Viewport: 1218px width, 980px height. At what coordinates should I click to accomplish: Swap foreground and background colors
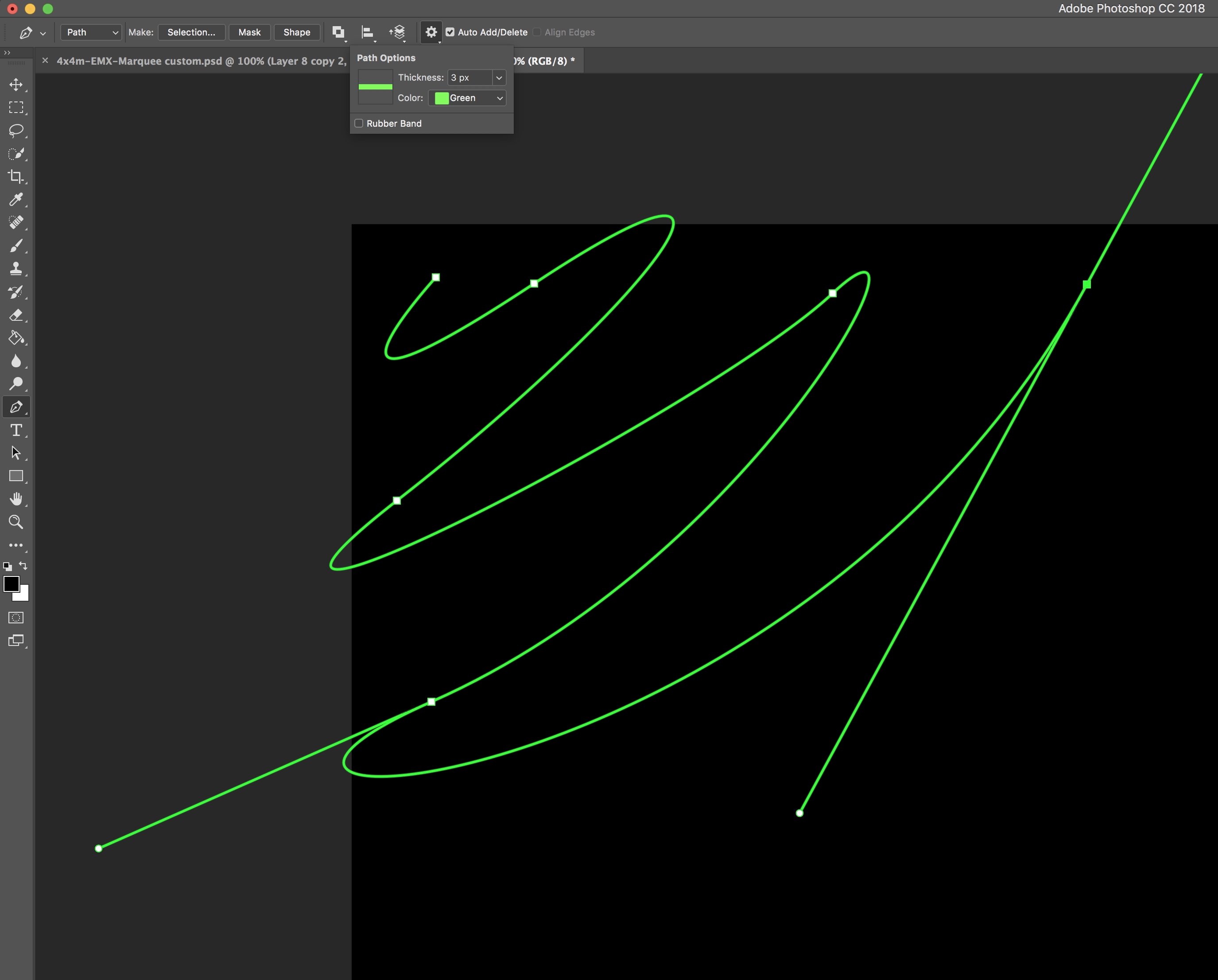point(23,566)
